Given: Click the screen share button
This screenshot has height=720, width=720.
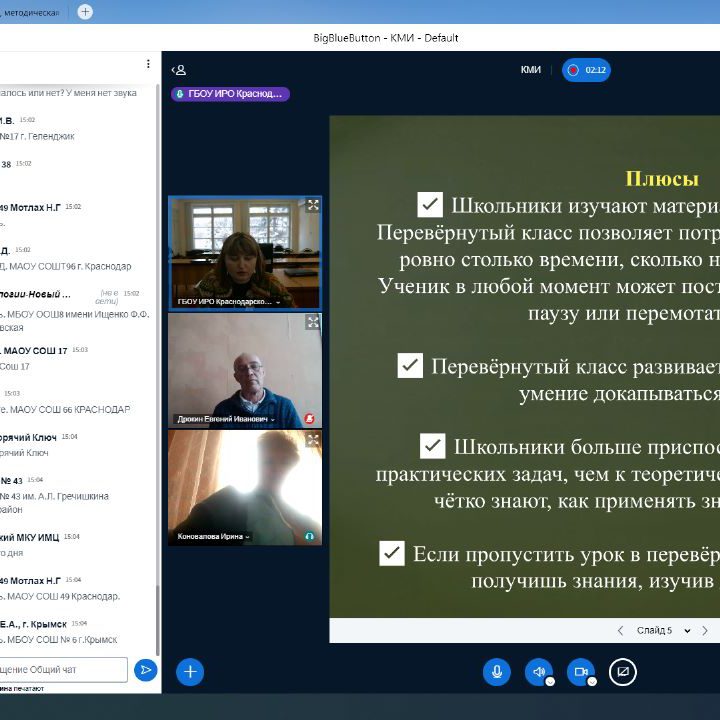Looking at the screenshot, I should [622, 672].
